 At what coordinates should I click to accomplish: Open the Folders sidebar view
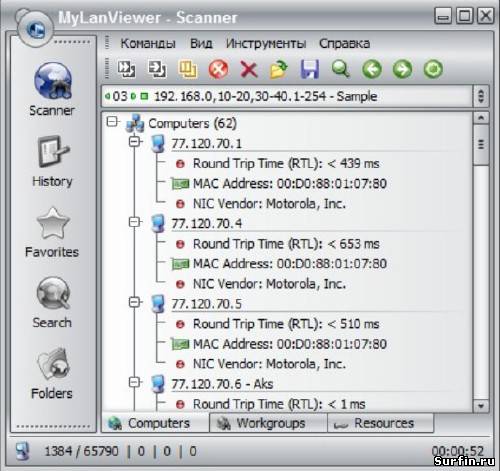coord(52,373)
